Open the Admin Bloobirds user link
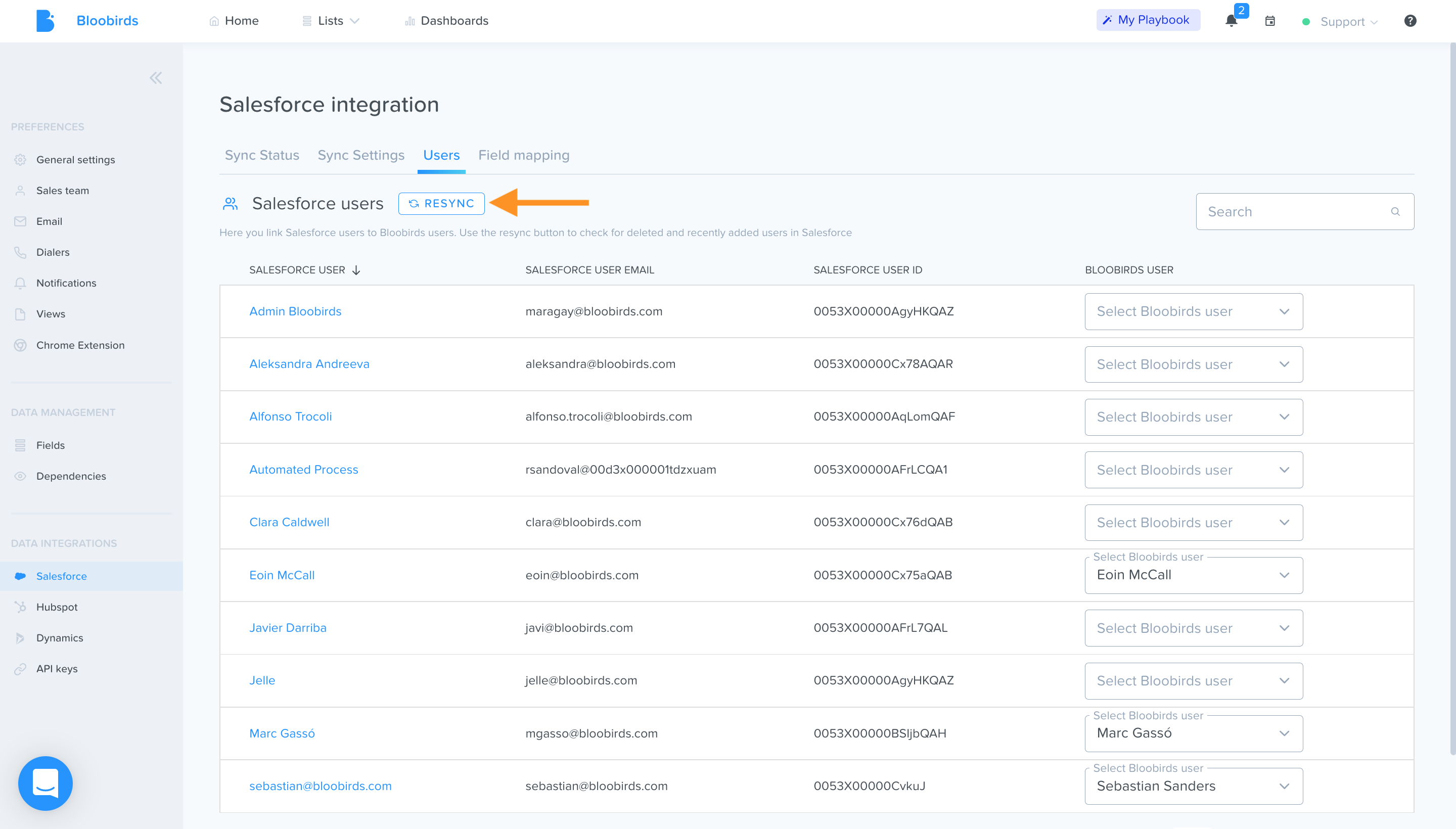 pyautogui.click(x=295, y=311)
